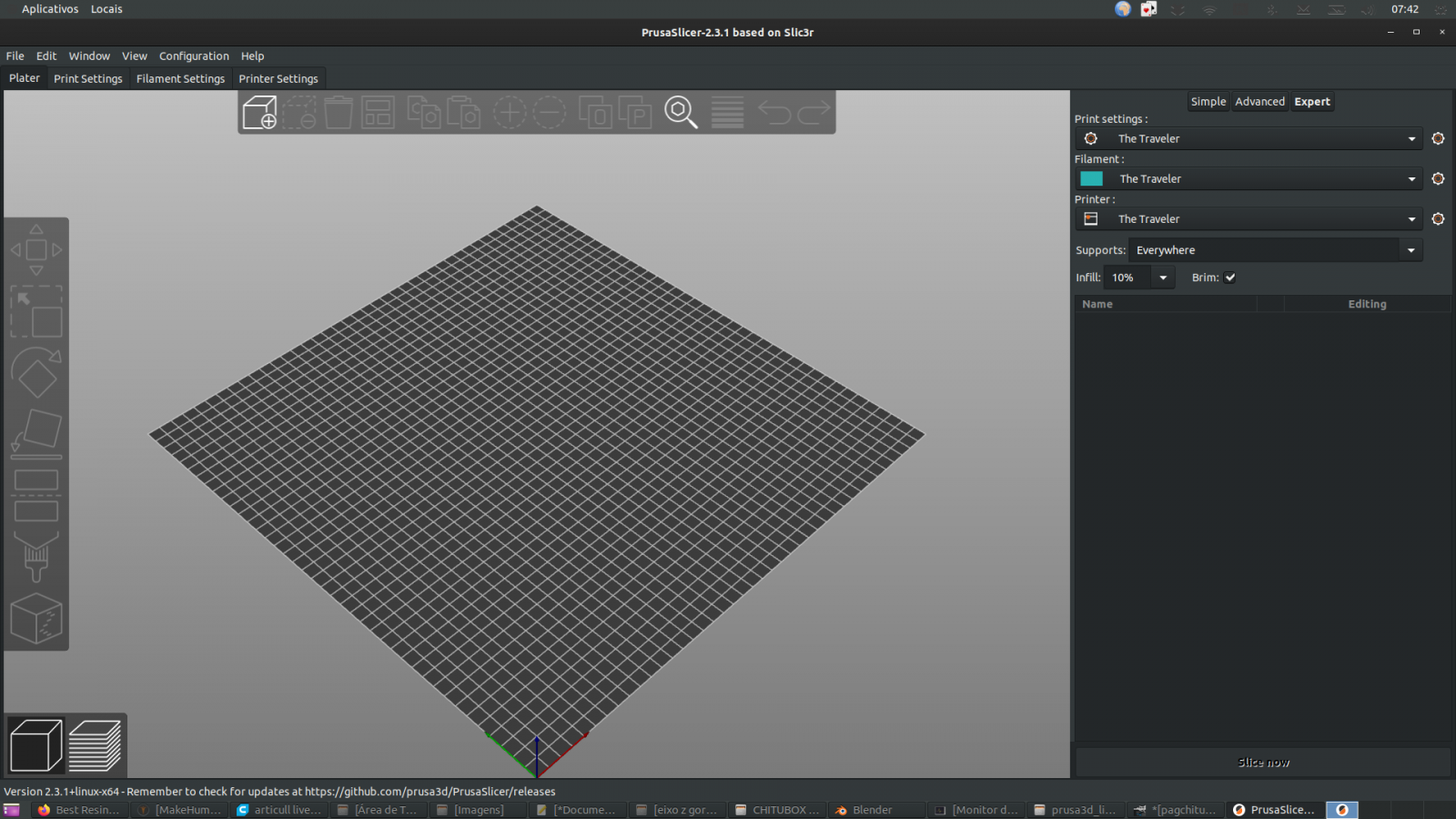The width and height of the screenshot is (1456, 819).
Task: Open the Help menu
Action: tap(252, 56)
